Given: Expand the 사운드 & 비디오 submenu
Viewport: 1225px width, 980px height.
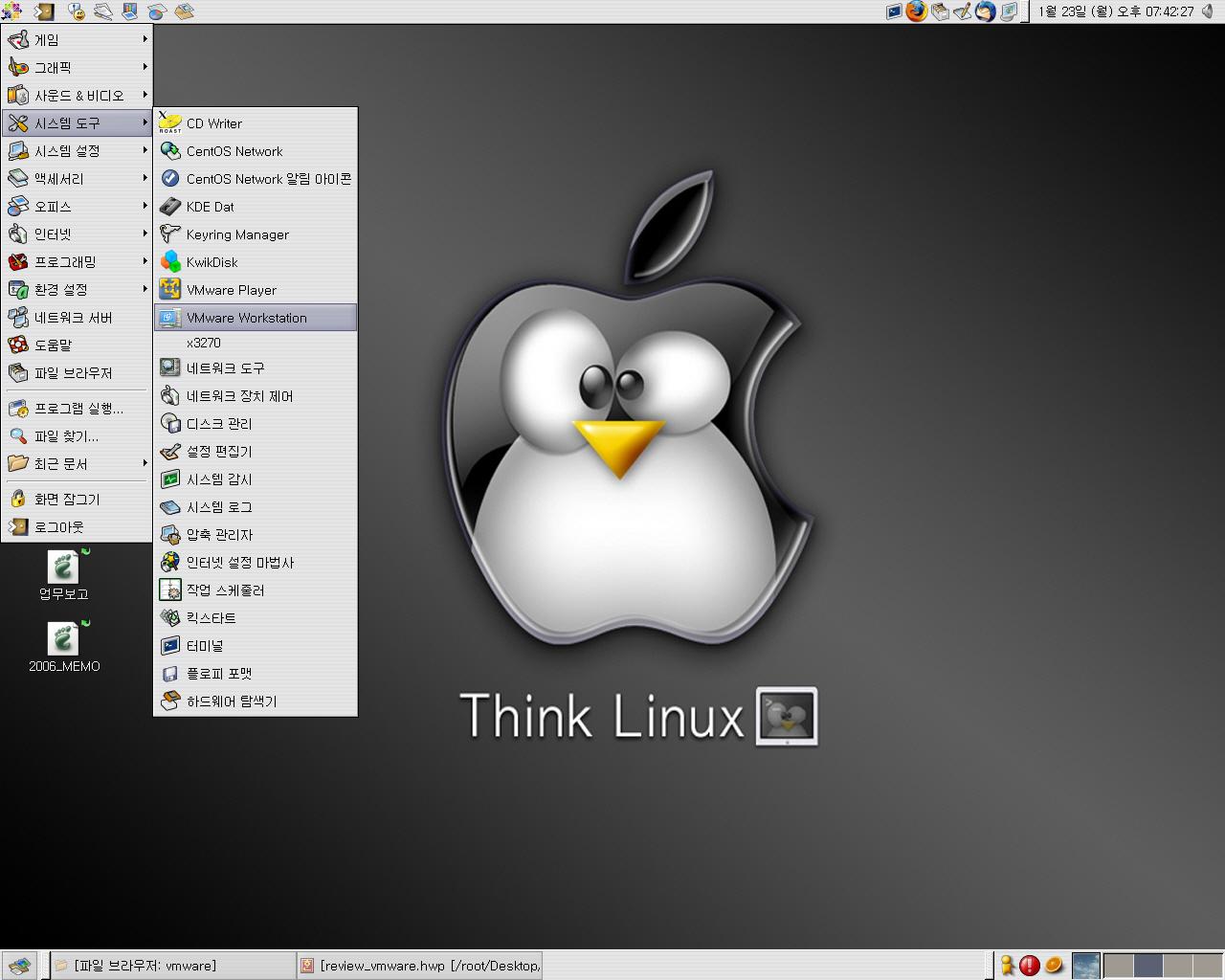Looking at the screenshot, I should tap(77, 95).
